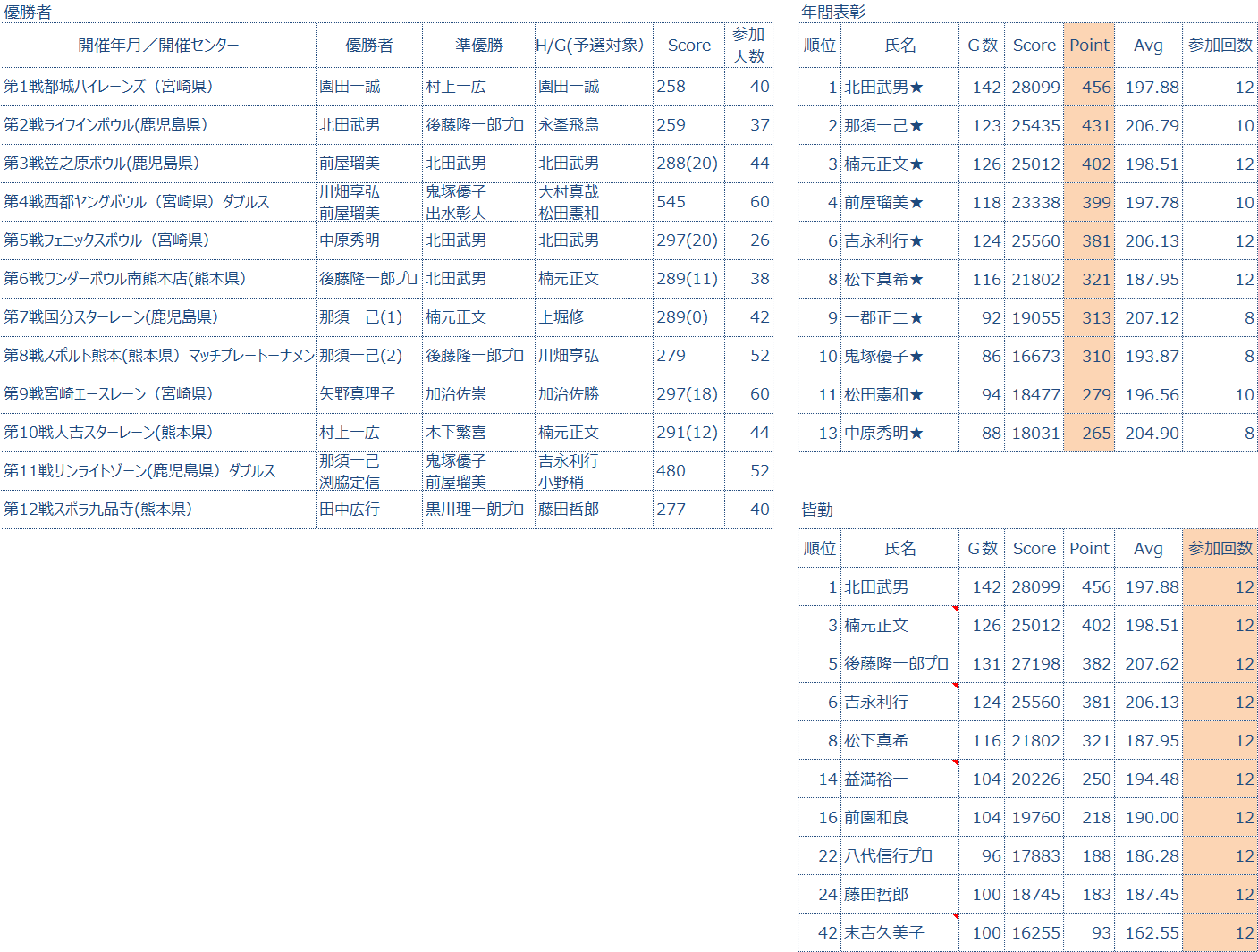The height and width of the screenshot is (952, 1258).
Task: Click winner 矢野真理子 cell
Action: click(369, 394)
